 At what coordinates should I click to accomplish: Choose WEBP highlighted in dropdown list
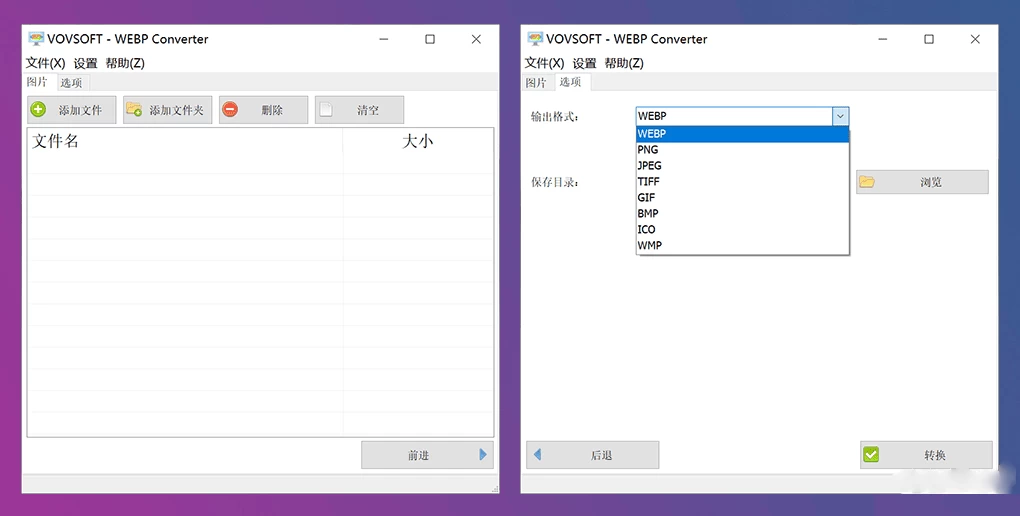742,134
